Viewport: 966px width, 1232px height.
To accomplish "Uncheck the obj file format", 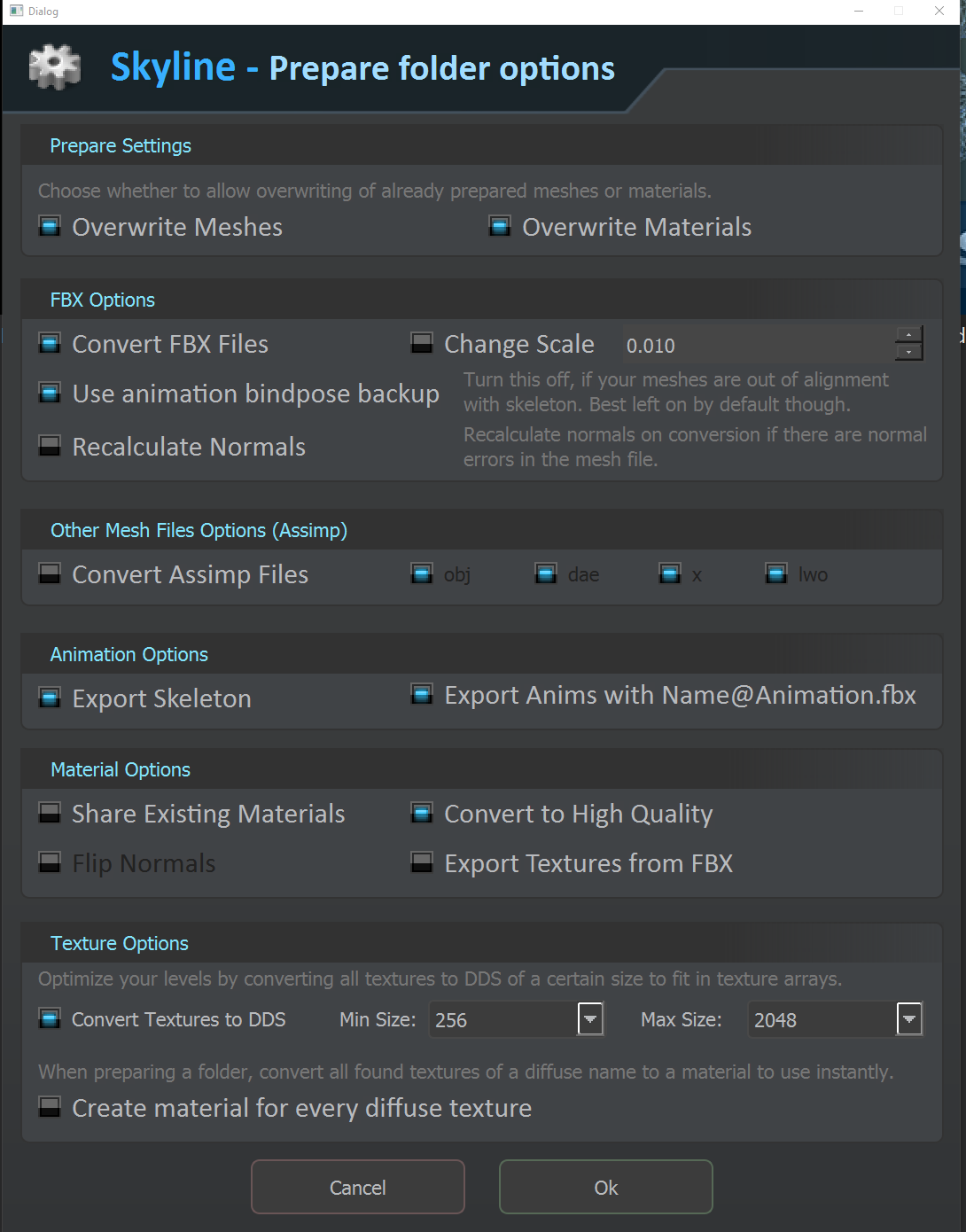I will tap(422, 574).
